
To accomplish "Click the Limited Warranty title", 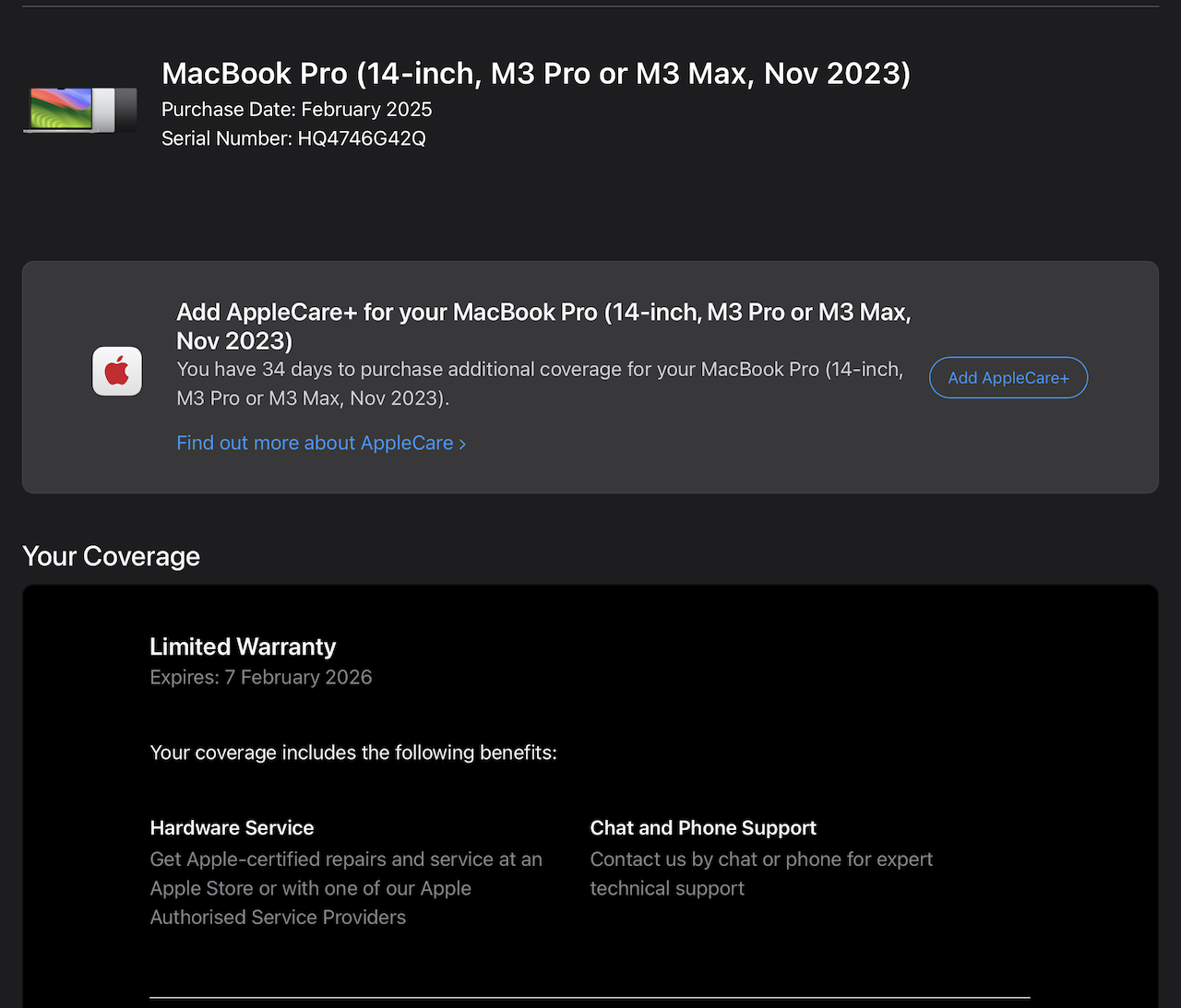I will click(x=243, y=646).
